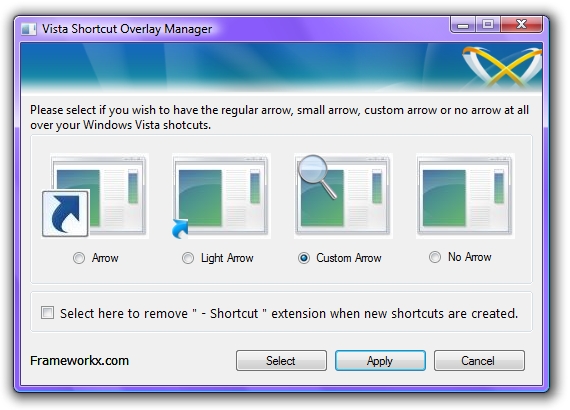
Task: Click the small light blue arrow icon
Action: point(180,229)
